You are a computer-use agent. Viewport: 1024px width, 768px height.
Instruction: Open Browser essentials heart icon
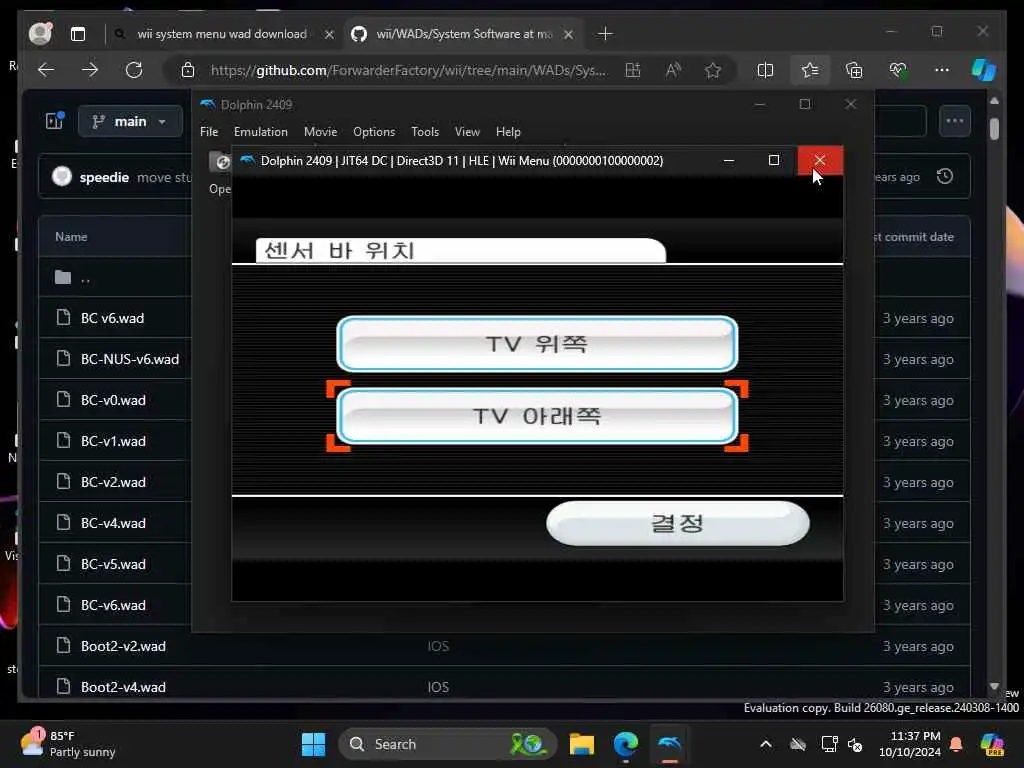click(899, 70)
